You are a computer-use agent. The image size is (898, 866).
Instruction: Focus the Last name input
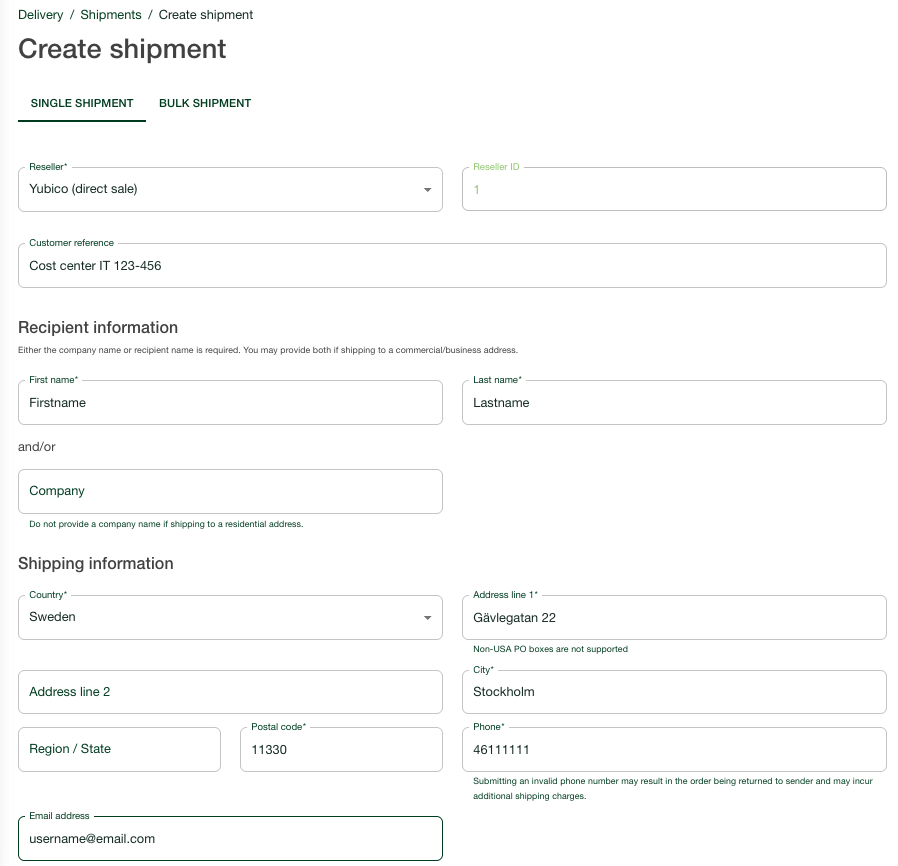pyautogui.click(x=673, y=403)
